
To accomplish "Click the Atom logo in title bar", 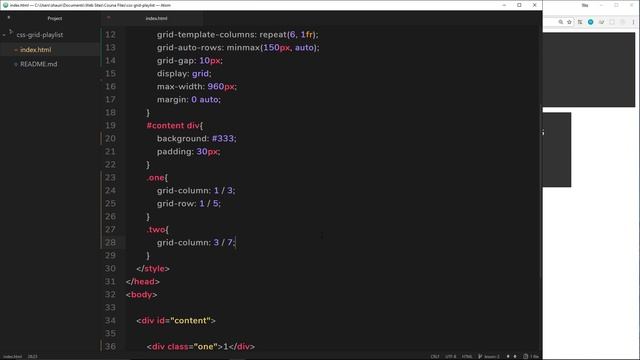I will coord(5,5).
